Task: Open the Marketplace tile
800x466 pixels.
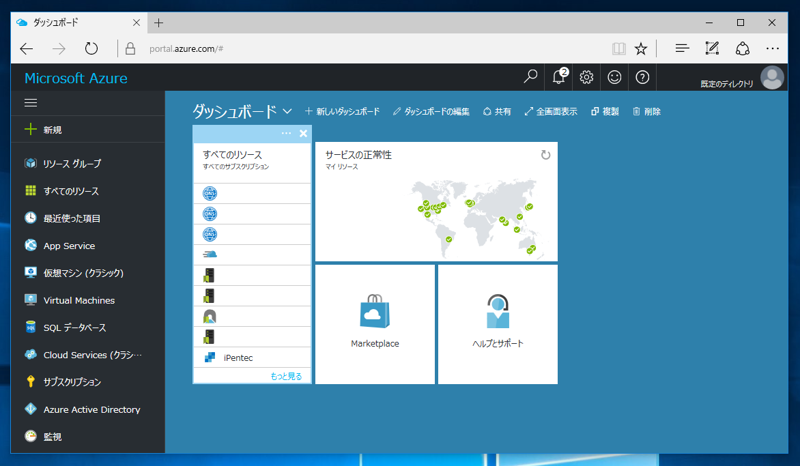Action: [375, 324]
